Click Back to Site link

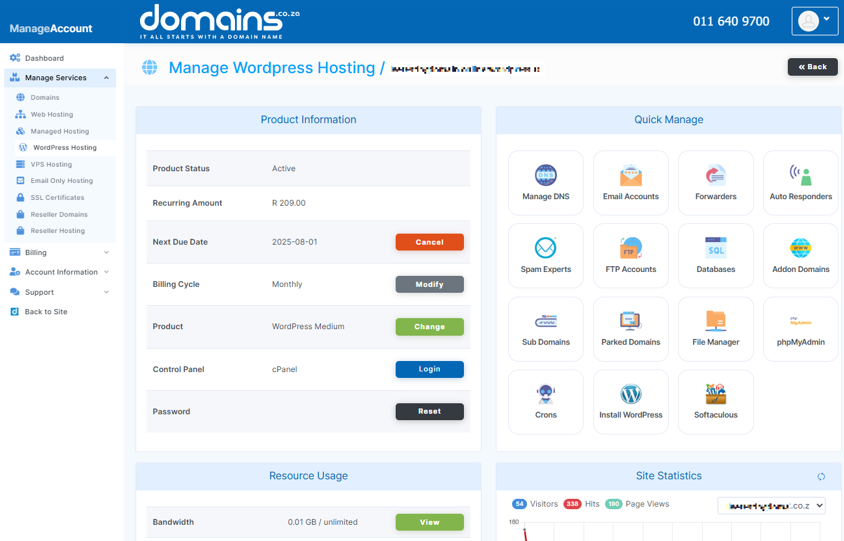[x=46, y=312]
